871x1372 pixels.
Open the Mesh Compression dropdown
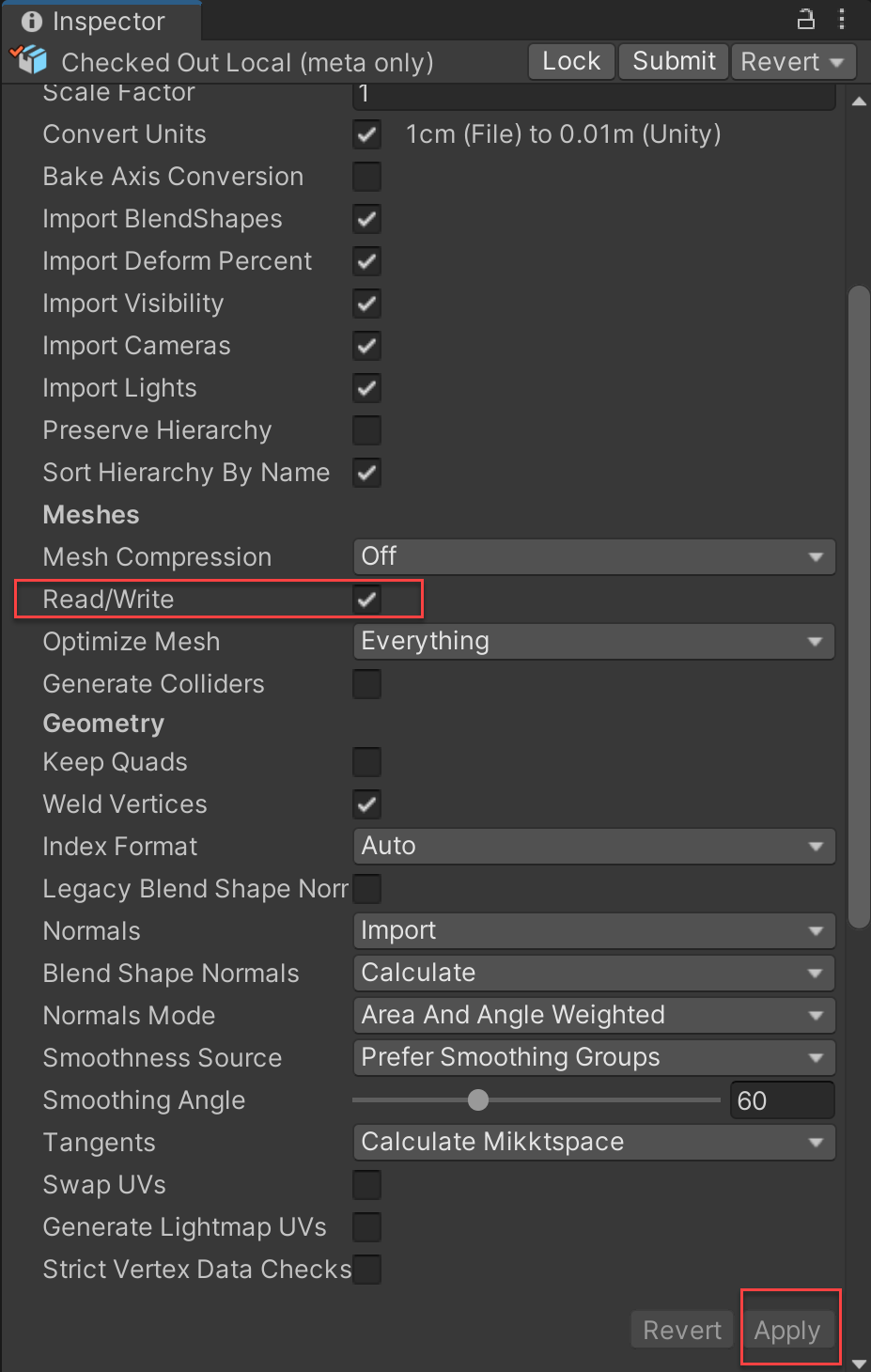(594, 557)
